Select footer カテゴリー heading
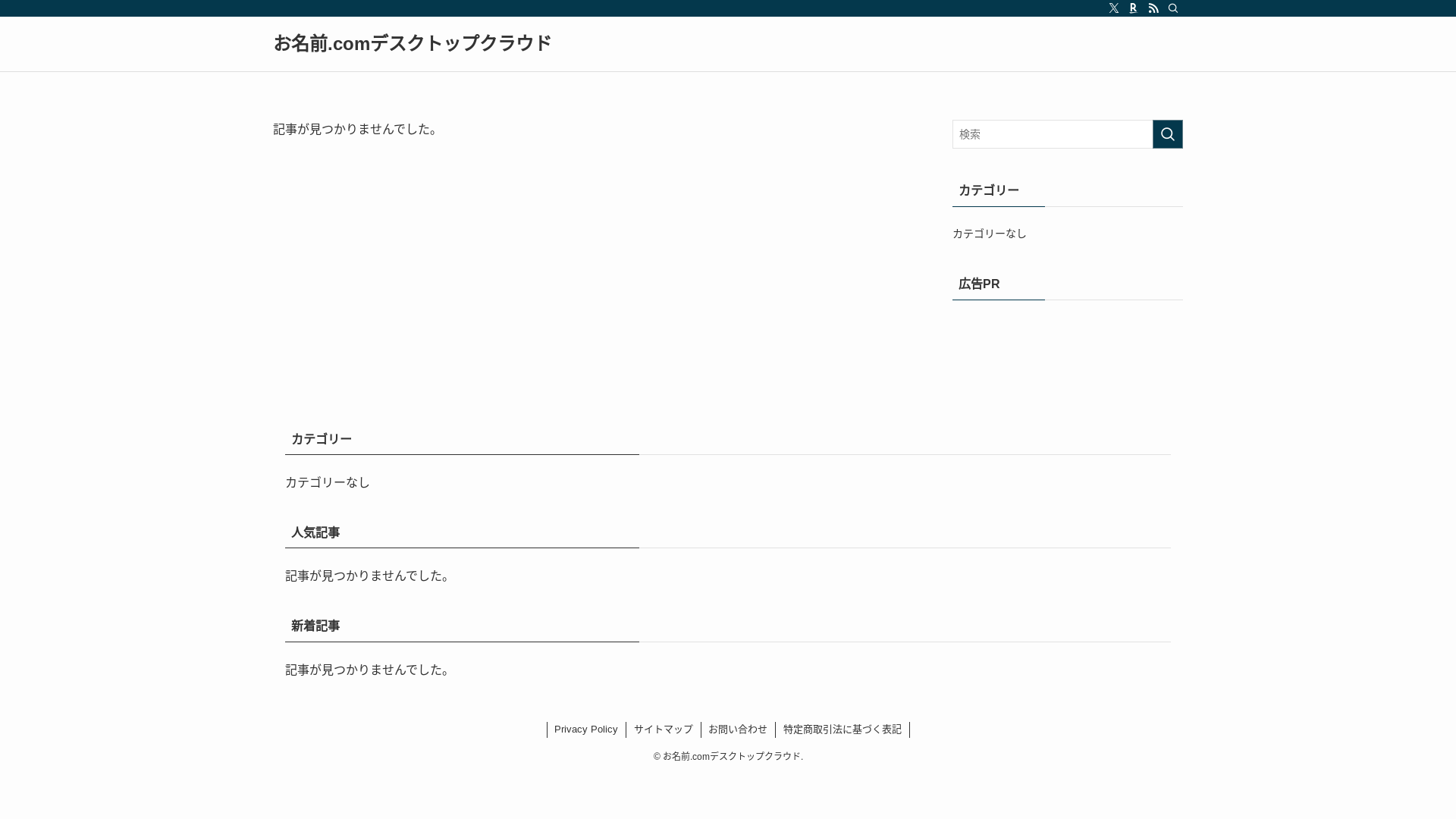The image size is (1456, 819). point(322,439)
